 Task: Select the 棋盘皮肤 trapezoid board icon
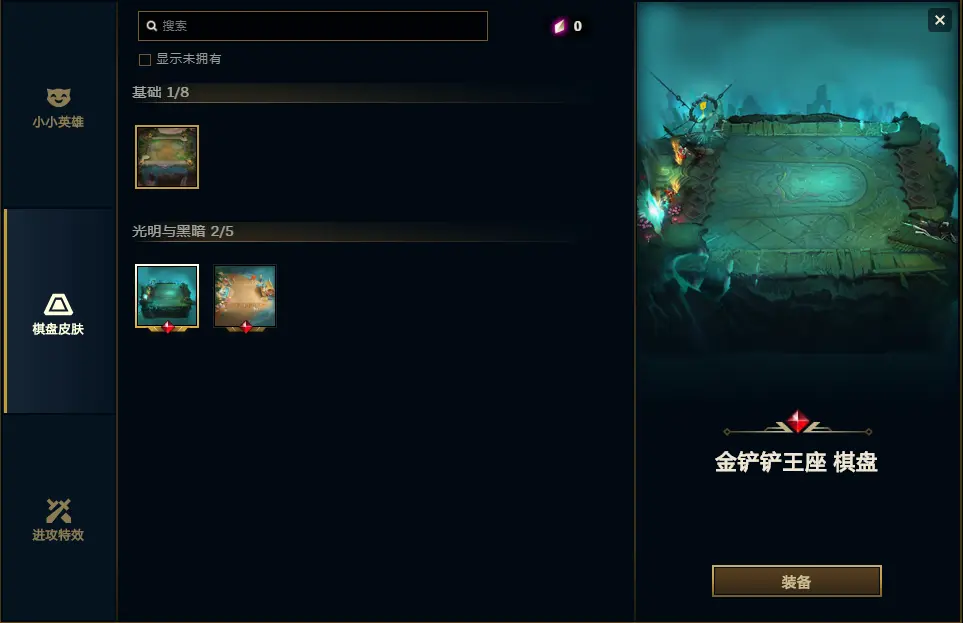pyautogui.click(x=58, y=304)
